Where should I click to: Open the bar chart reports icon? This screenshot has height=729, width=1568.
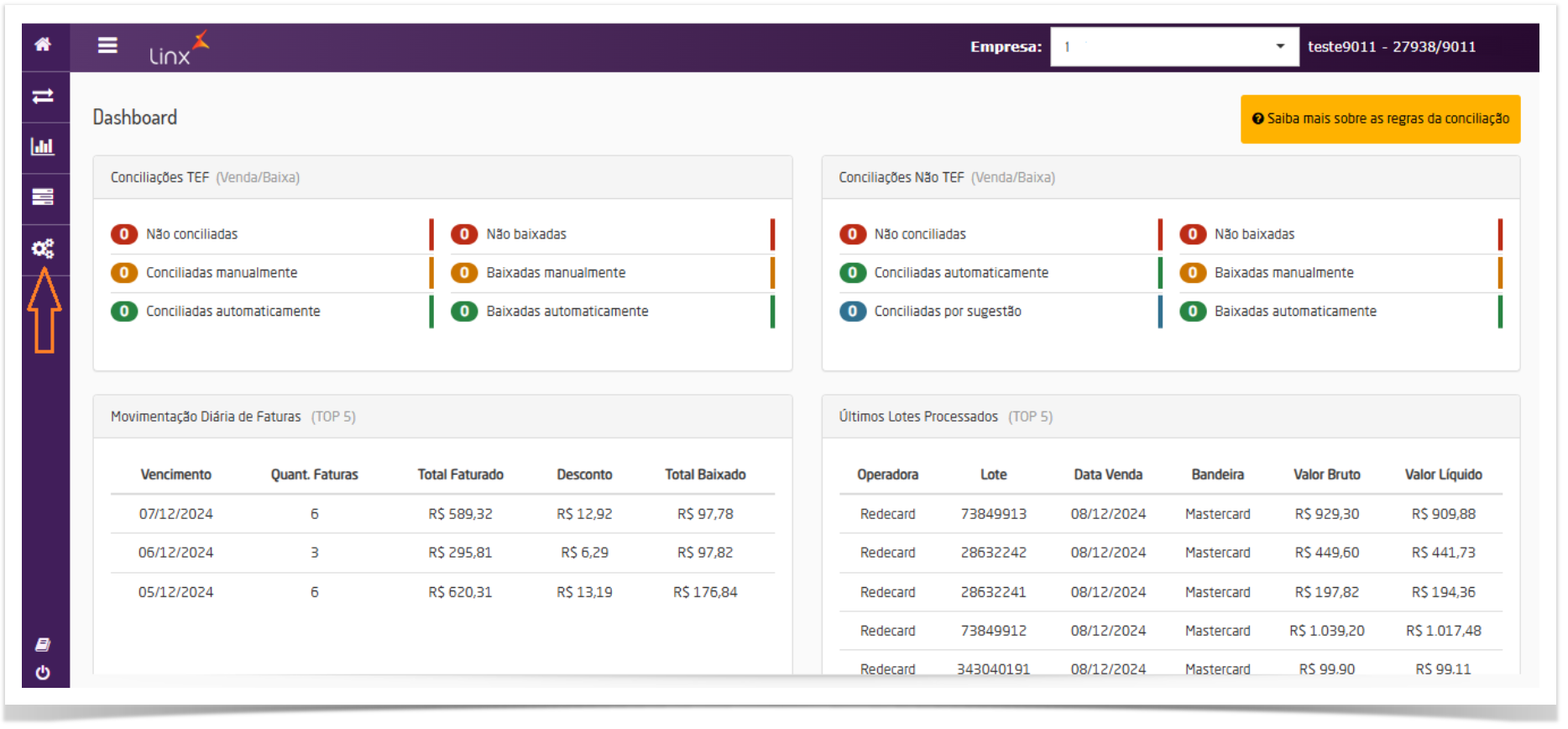tap(43, 147)
